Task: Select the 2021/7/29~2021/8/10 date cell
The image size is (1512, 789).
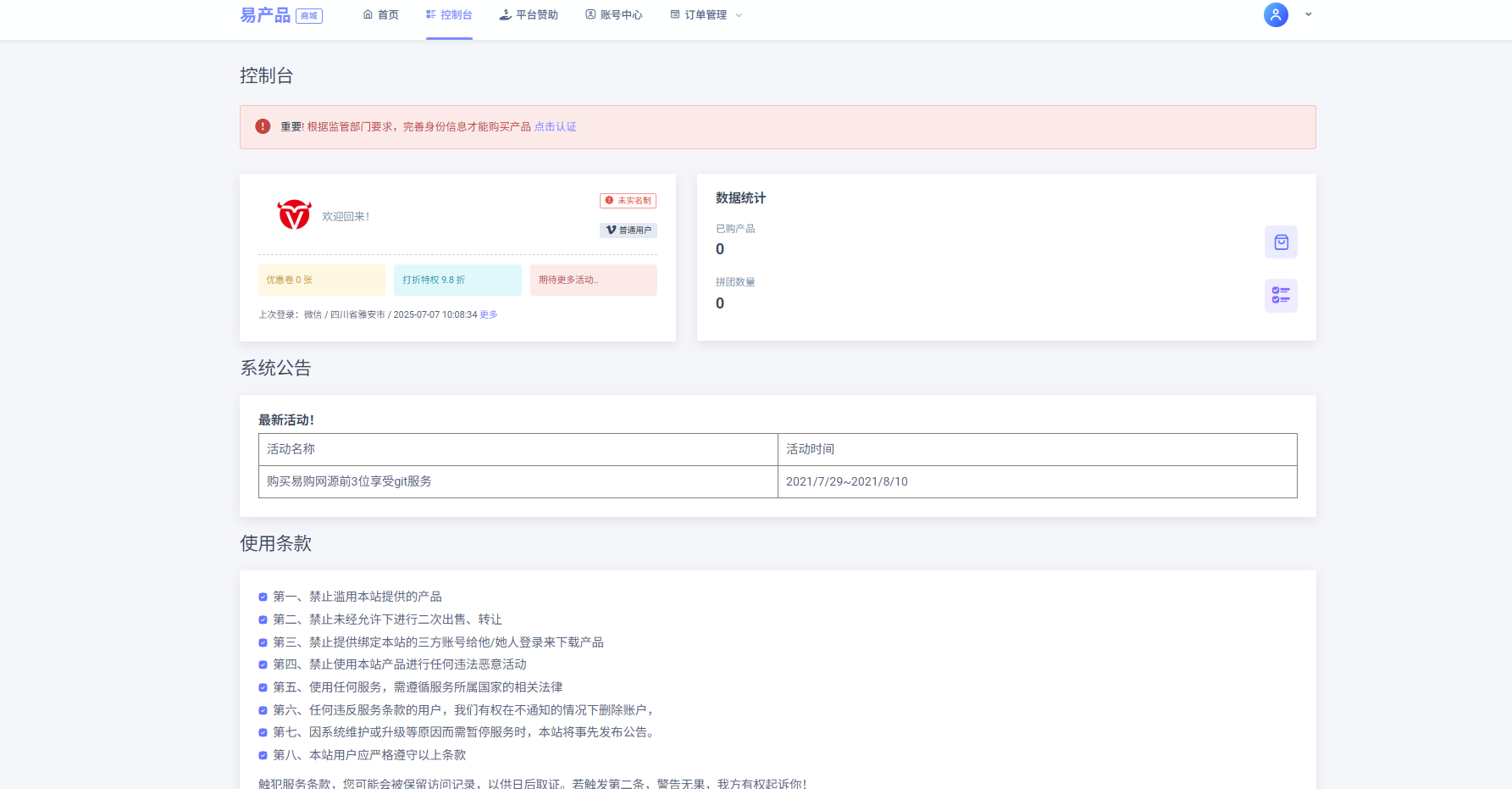Action: tap(1038, 481)
